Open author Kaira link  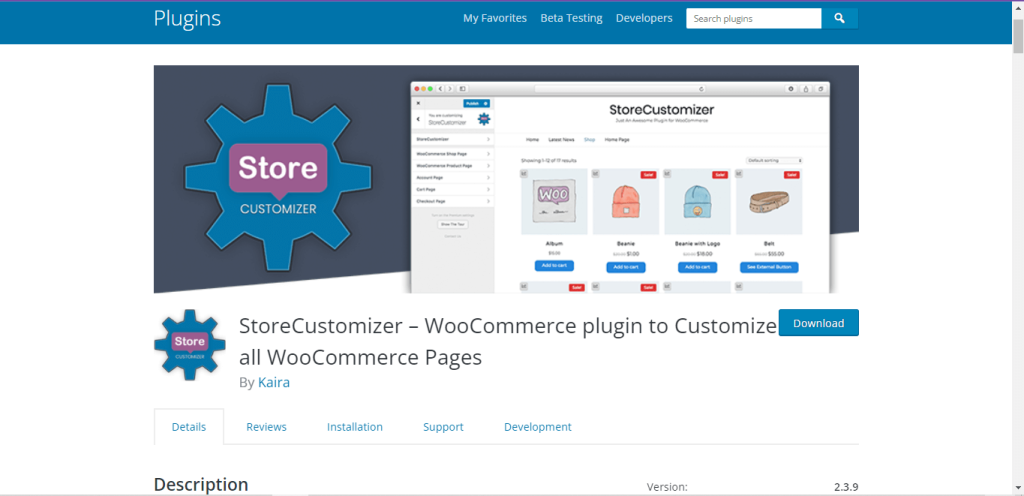(274, 382)
